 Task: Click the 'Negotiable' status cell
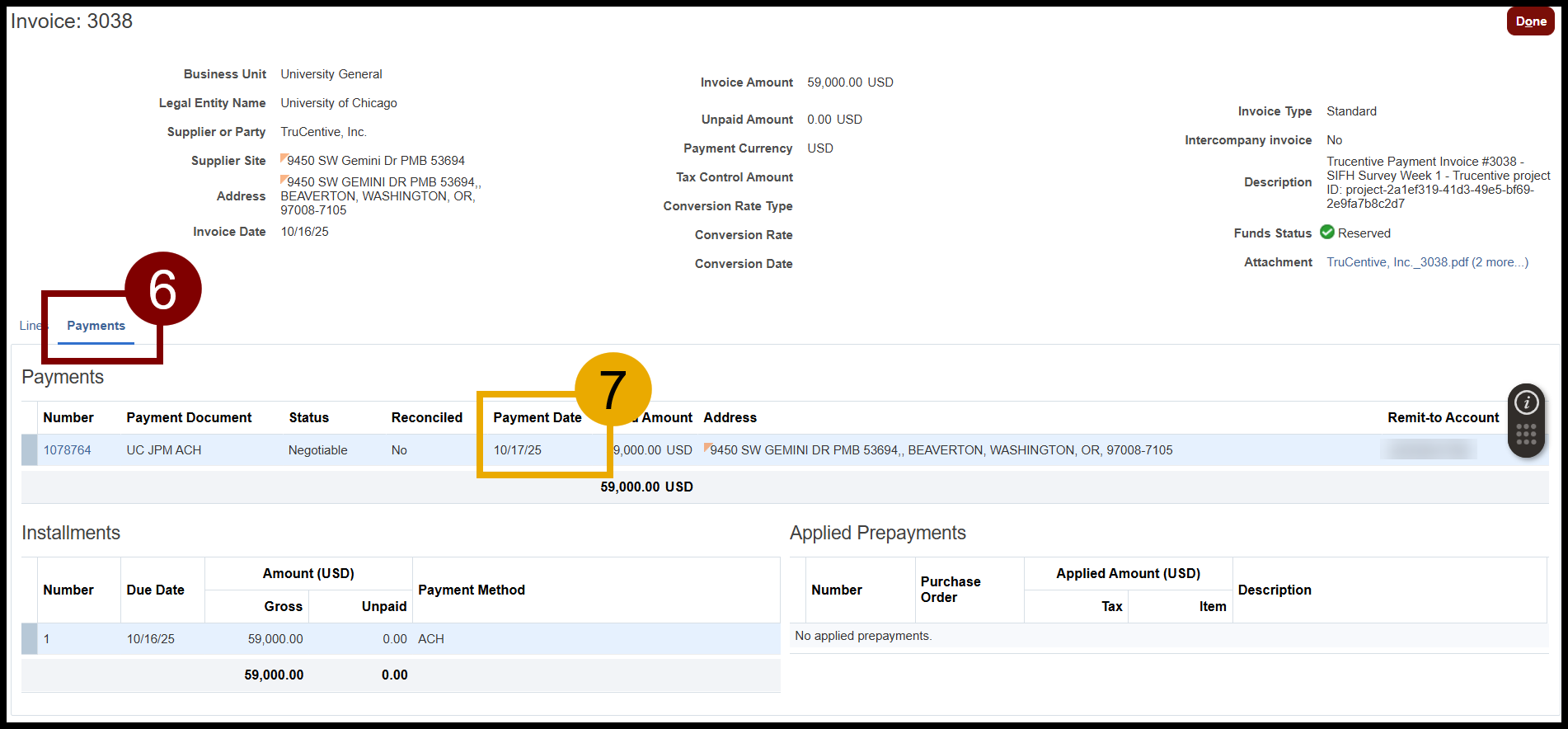pyautogui.click(x=317, y=450)
